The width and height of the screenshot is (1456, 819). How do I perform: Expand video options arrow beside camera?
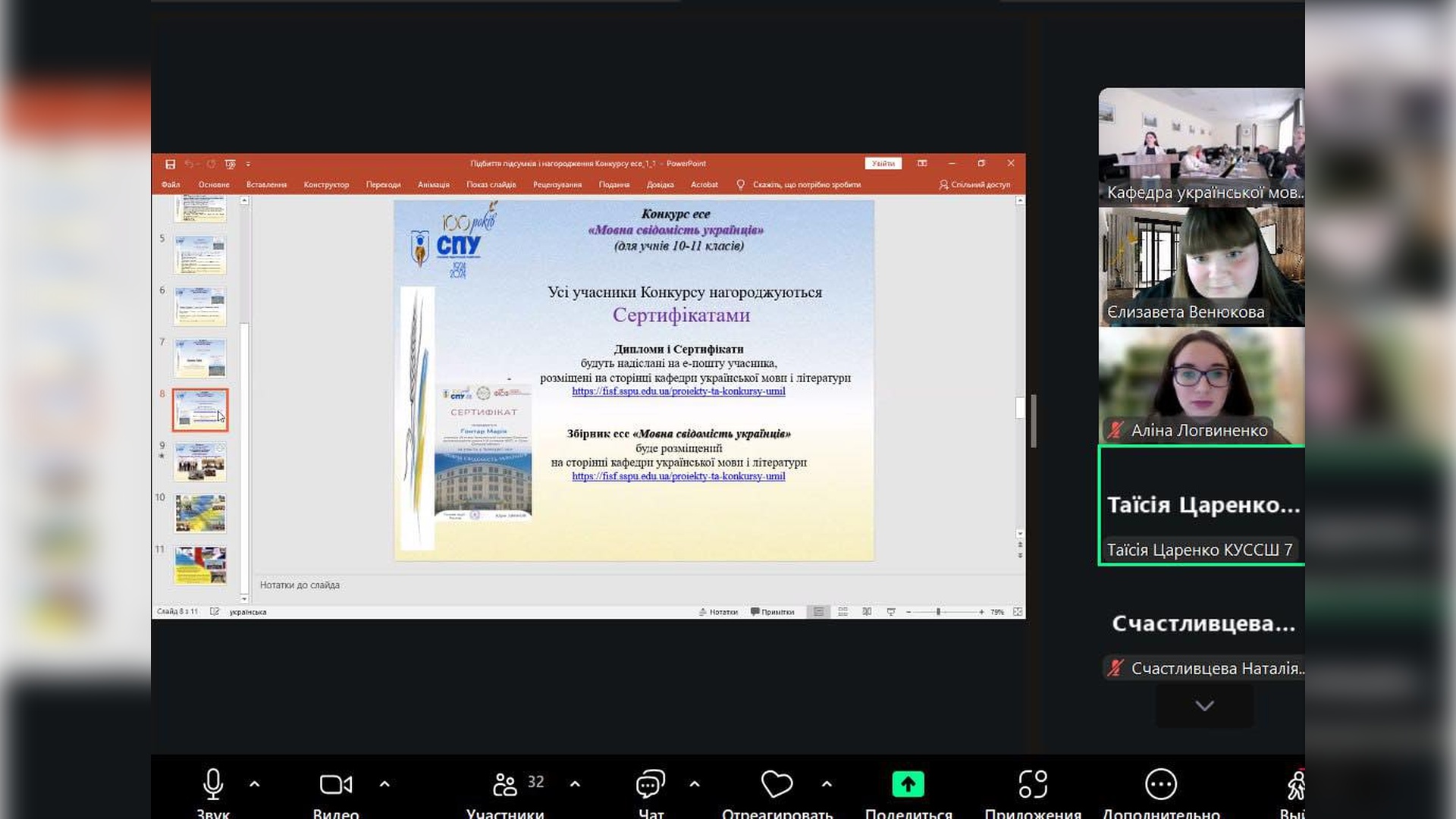[384, 784]
